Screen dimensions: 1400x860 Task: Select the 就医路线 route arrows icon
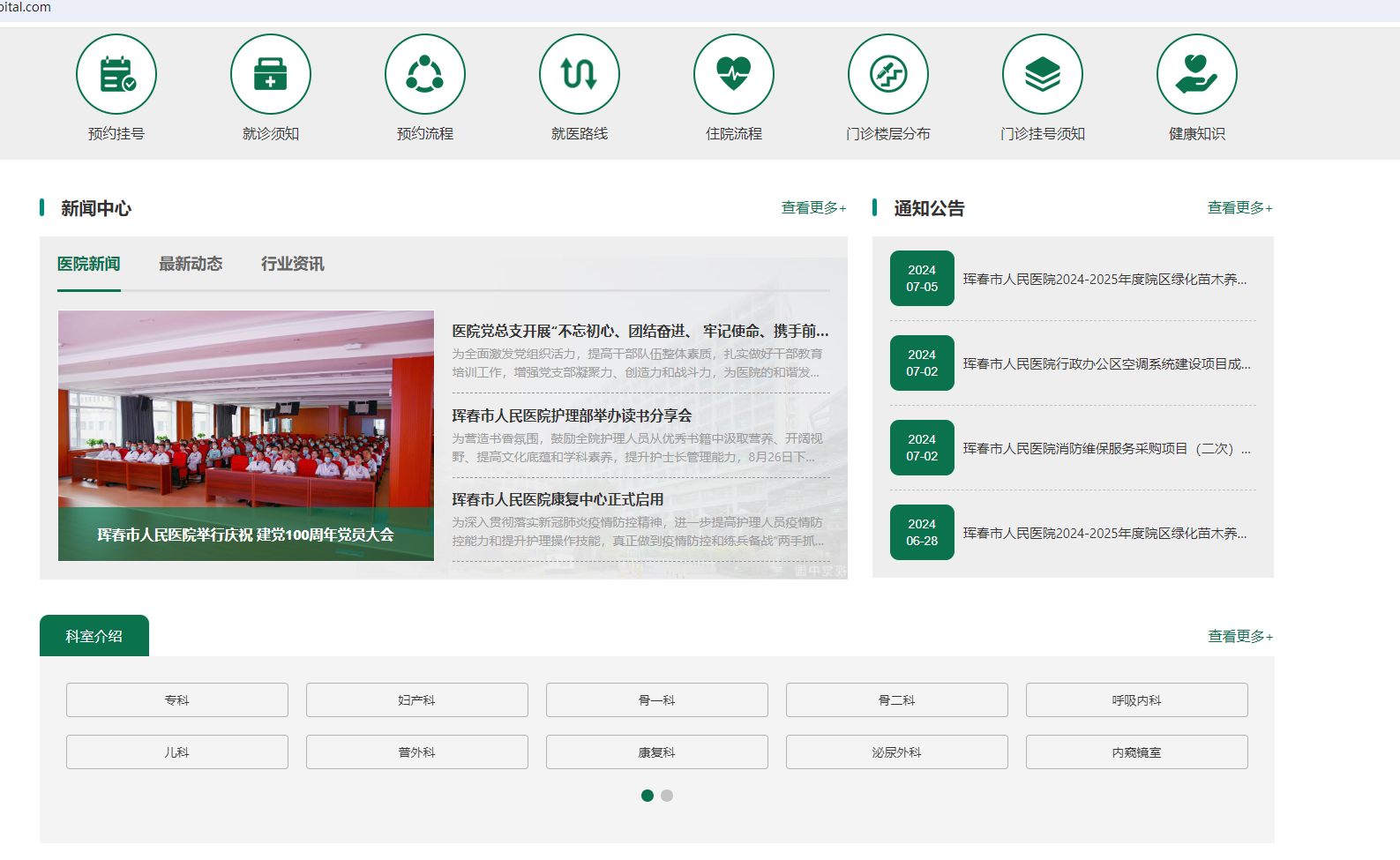click(x=580, y=74)
